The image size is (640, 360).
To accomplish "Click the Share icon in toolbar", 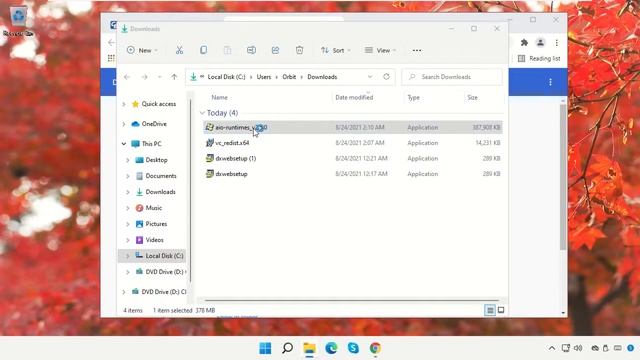I will pyautogui.click(x=276, y=50).
